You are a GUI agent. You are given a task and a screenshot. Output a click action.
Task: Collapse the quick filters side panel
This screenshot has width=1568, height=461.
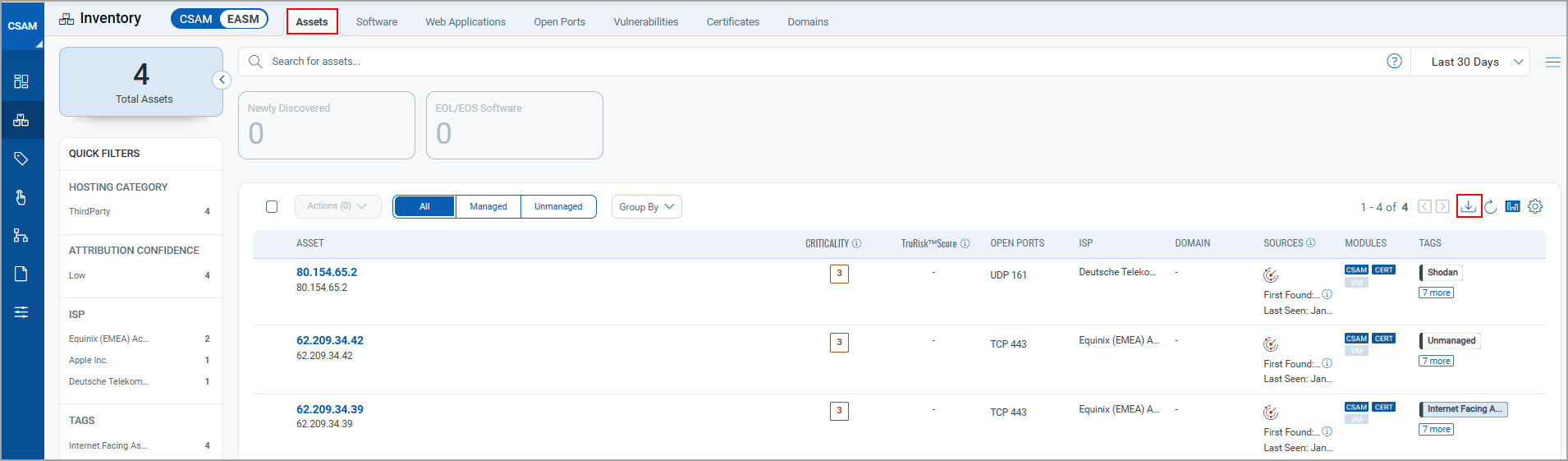[222, 80]
